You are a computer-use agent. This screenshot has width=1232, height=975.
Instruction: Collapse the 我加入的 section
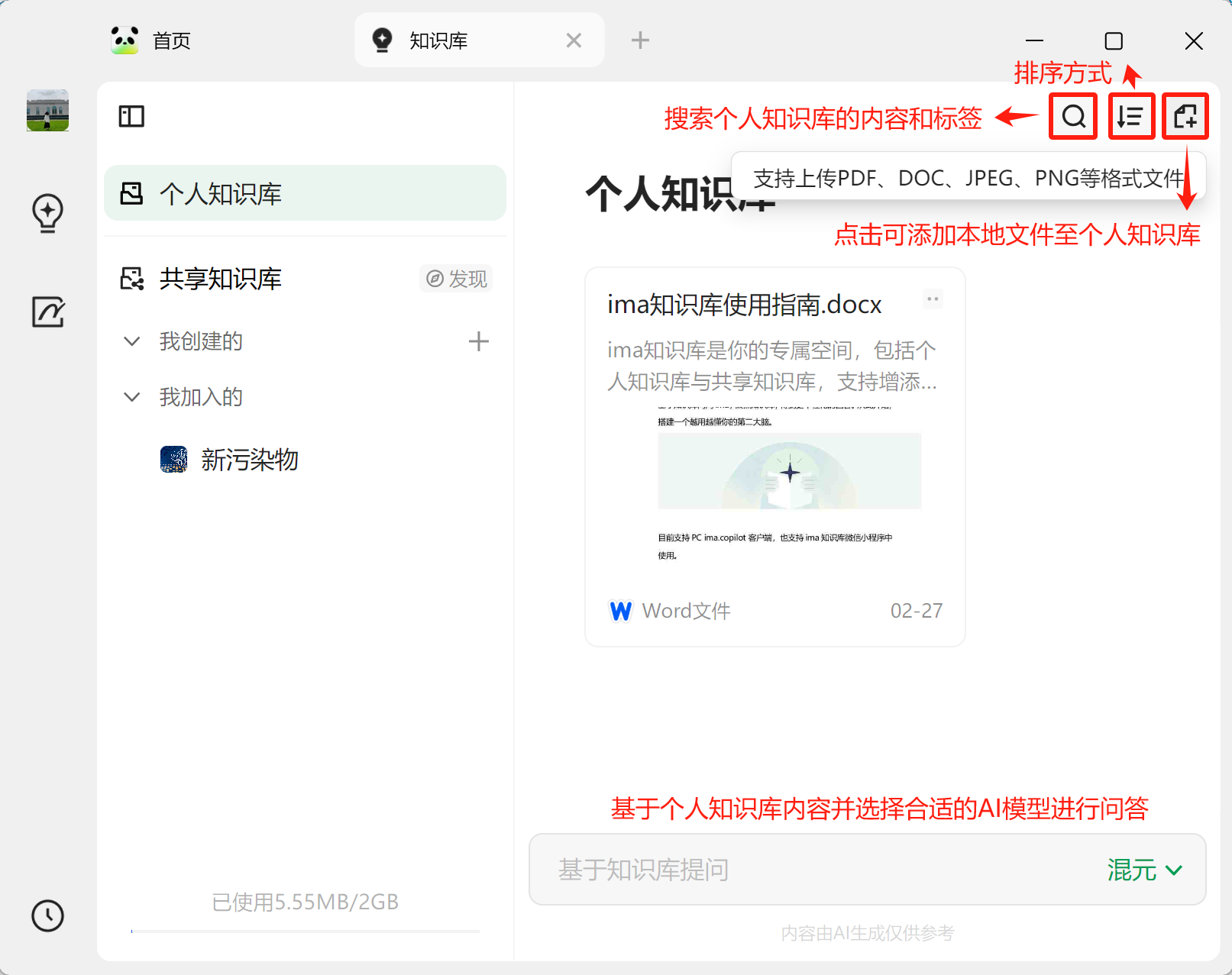point(131,396)
